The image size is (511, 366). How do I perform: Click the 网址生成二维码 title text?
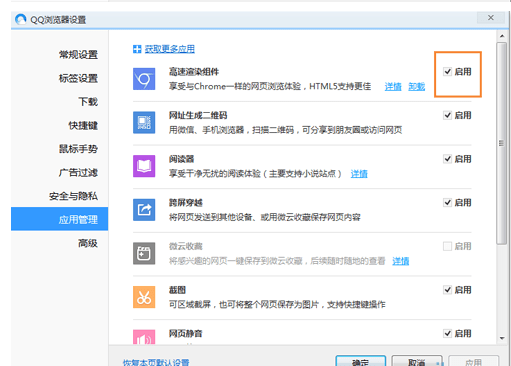coord(198,115)
